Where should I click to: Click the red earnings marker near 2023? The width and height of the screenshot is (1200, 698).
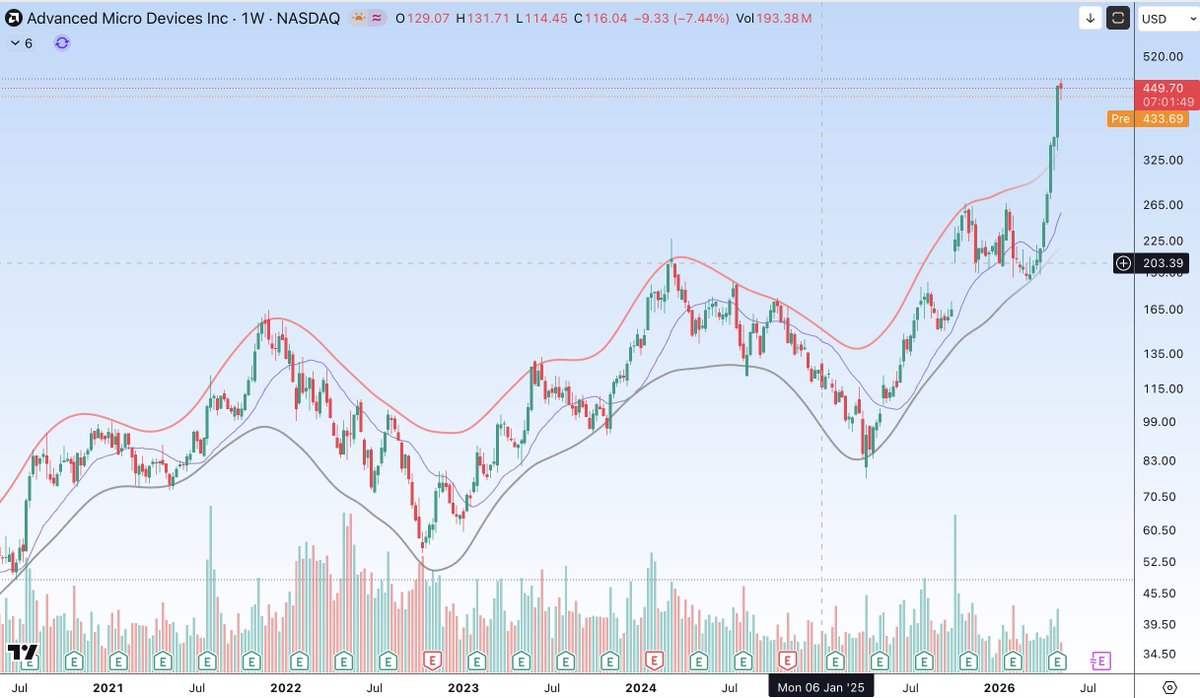point(432,660)
